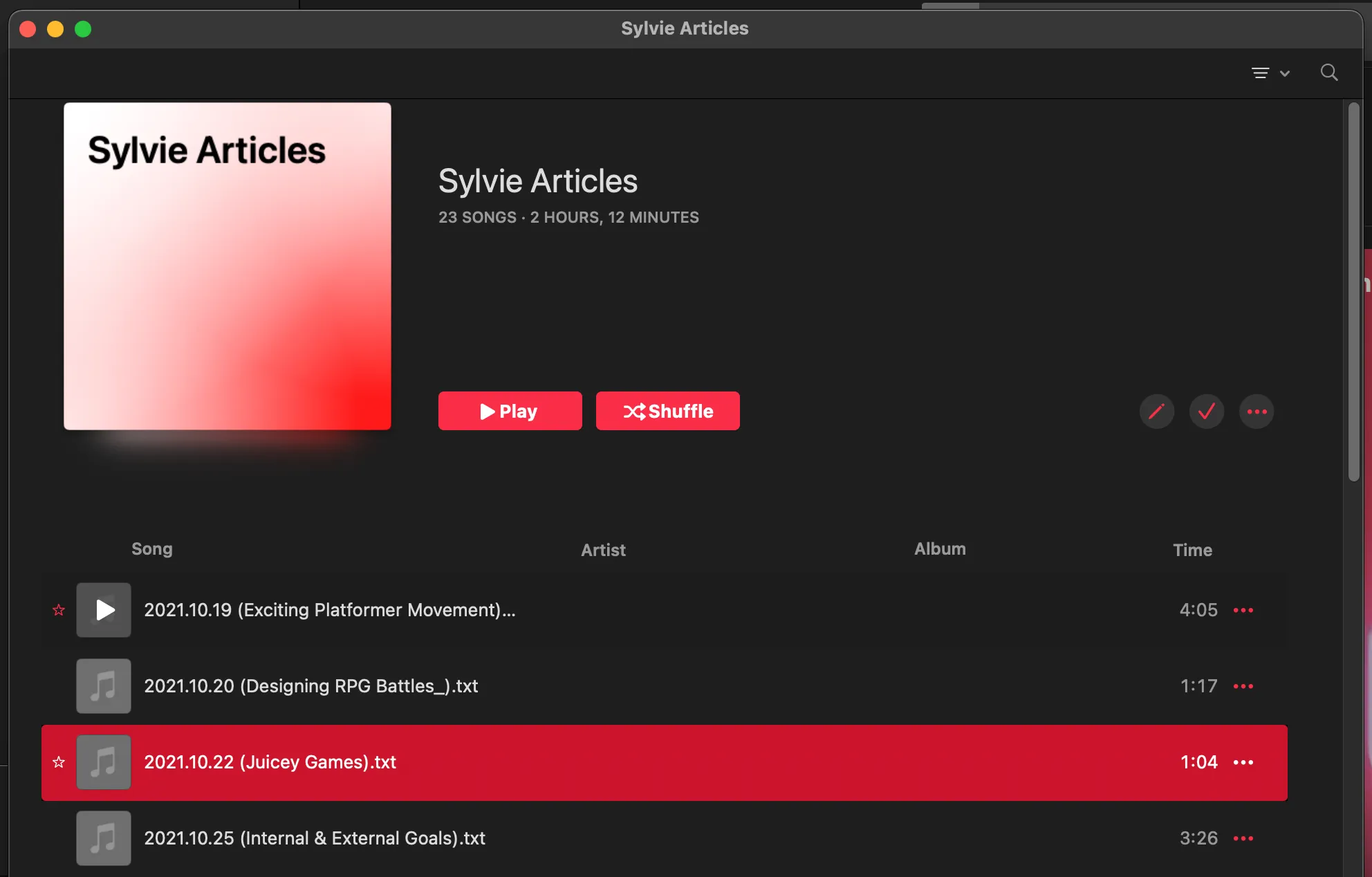Sort by the Artist column header
Viewport: 1372px width, 877px height.
[x=603, y=550]
